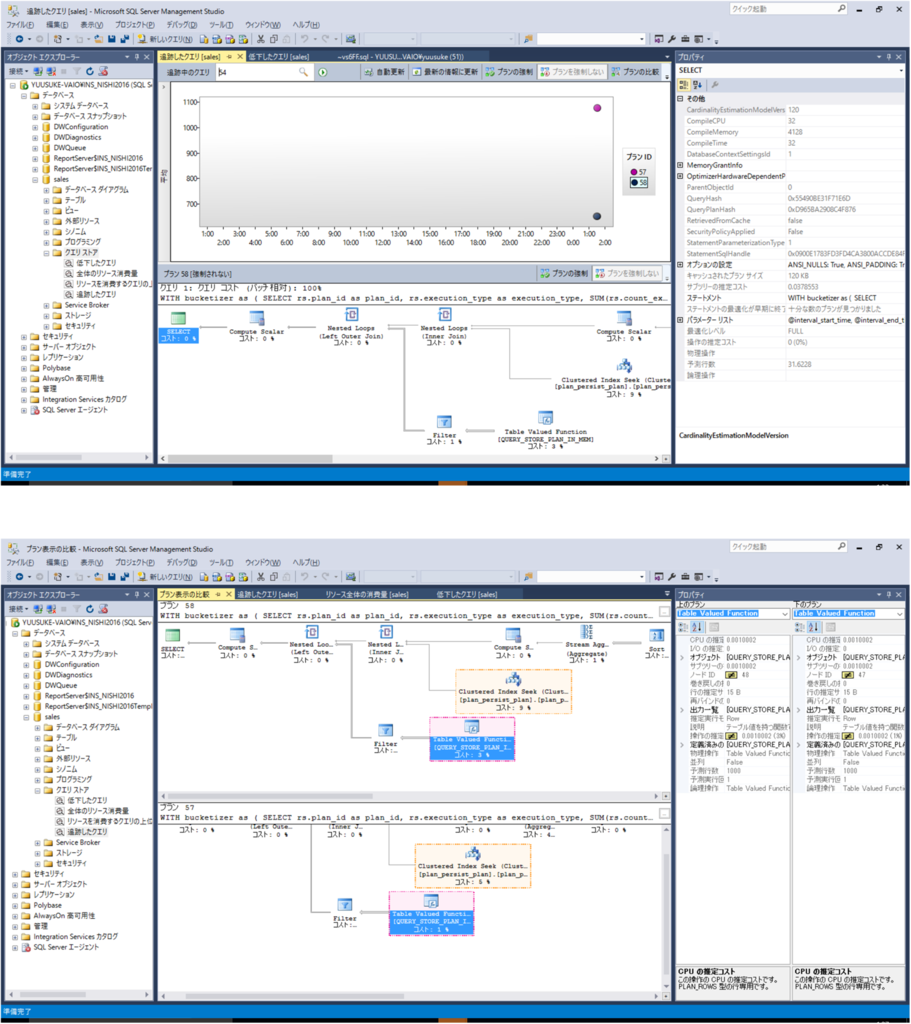The height and width of the screenshot is (1024, 911).
Task: Collapse the sales database node in top window tree
Action: click(x=35, y=180)
